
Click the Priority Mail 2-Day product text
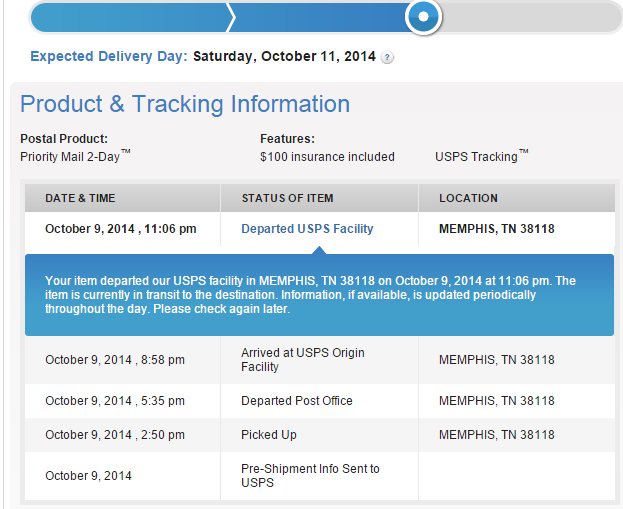click(75, 156)
